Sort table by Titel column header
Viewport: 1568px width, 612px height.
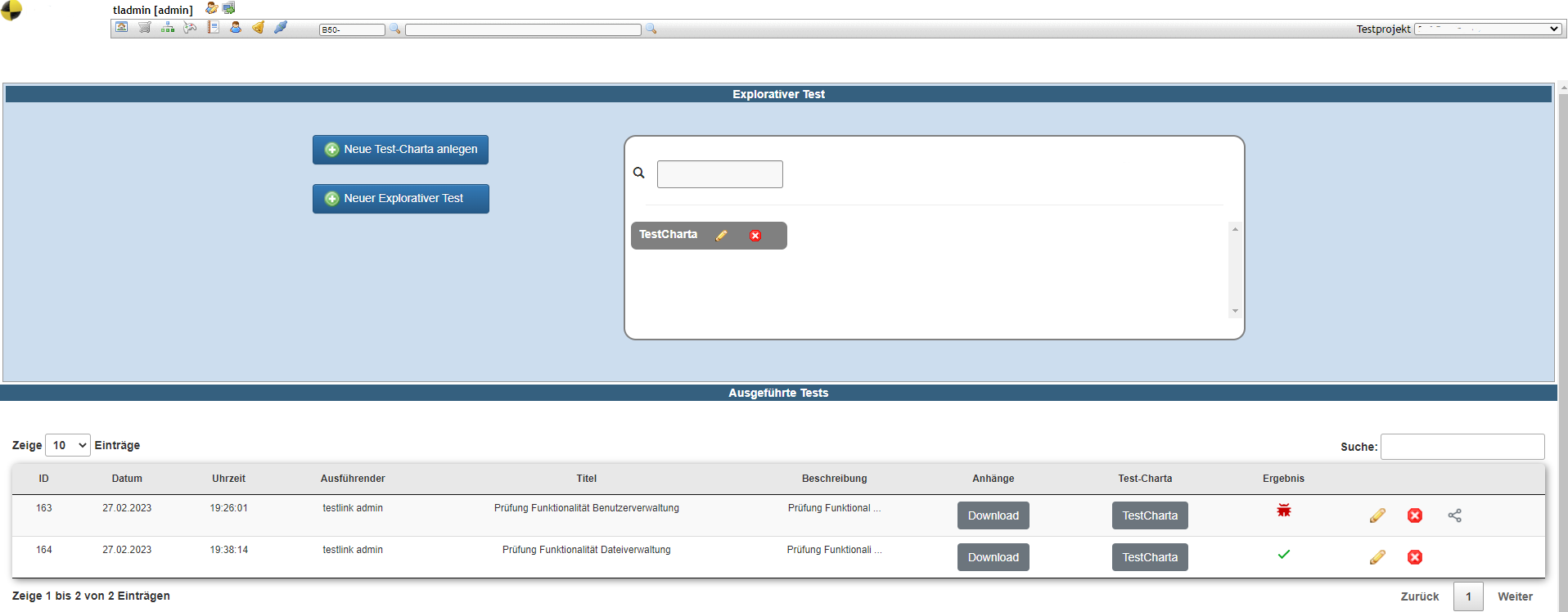pyautogui.click(x=587, y=479)
